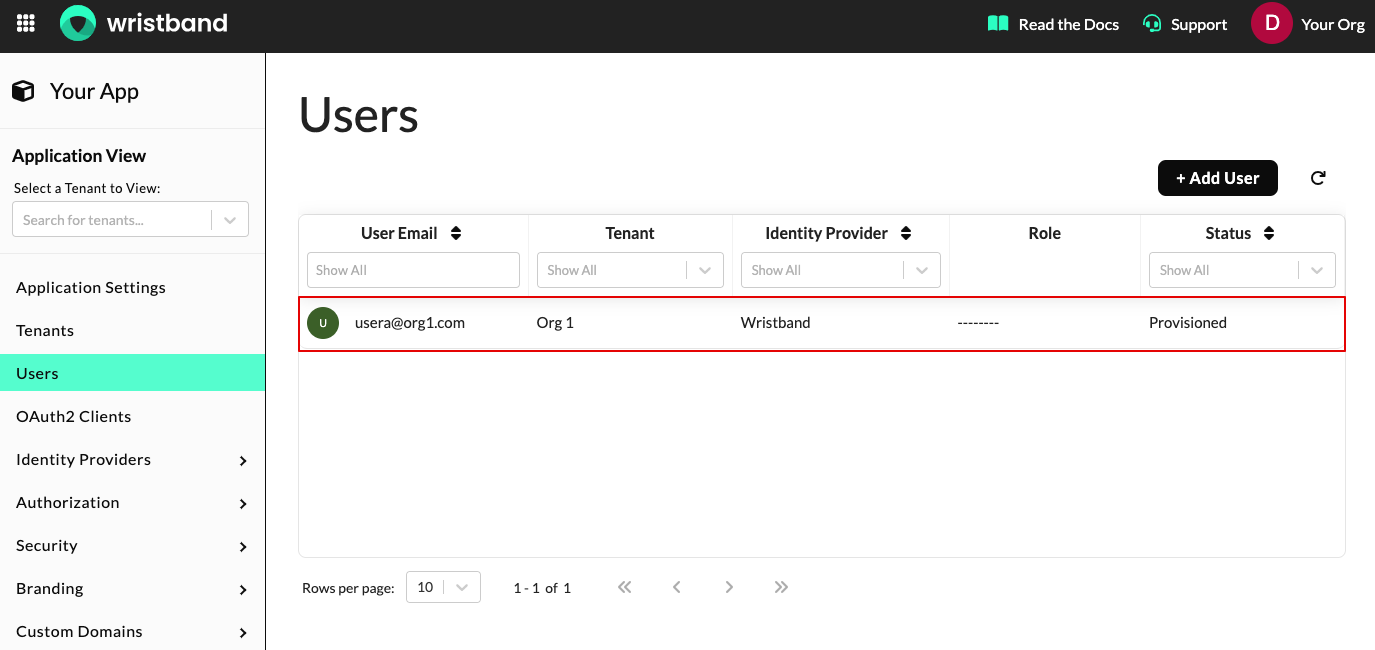
Task: Click the Support headset icon
Action: (x=1152, y=24)
